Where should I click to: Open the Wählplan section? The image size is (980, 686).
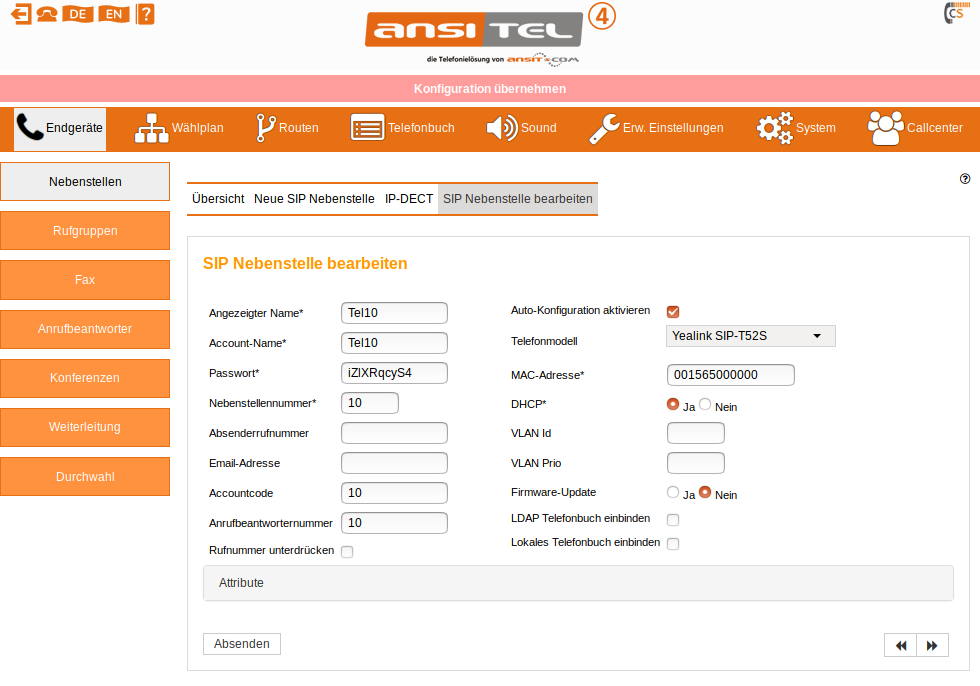tap(180, 128)
